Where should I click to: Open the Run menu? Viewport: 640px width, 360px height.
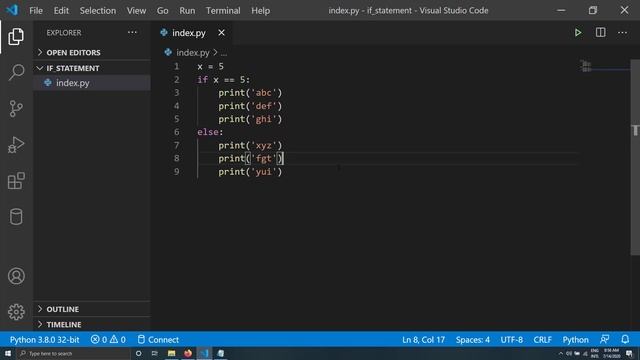[x=187, y=11]
